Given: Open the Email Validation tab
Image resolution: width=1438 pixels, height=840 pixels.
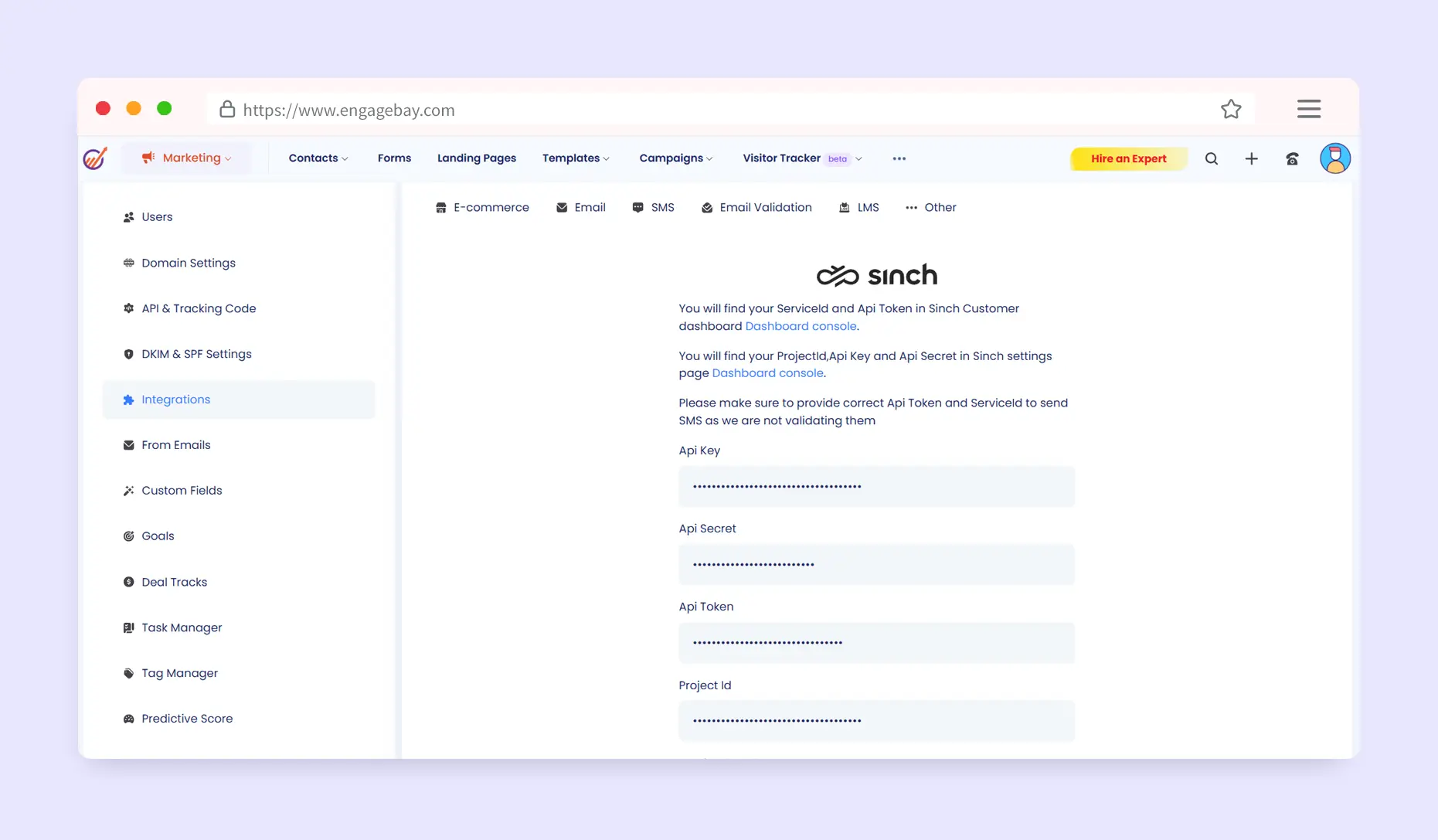Looking at the screenshot, I should point(756,207).
